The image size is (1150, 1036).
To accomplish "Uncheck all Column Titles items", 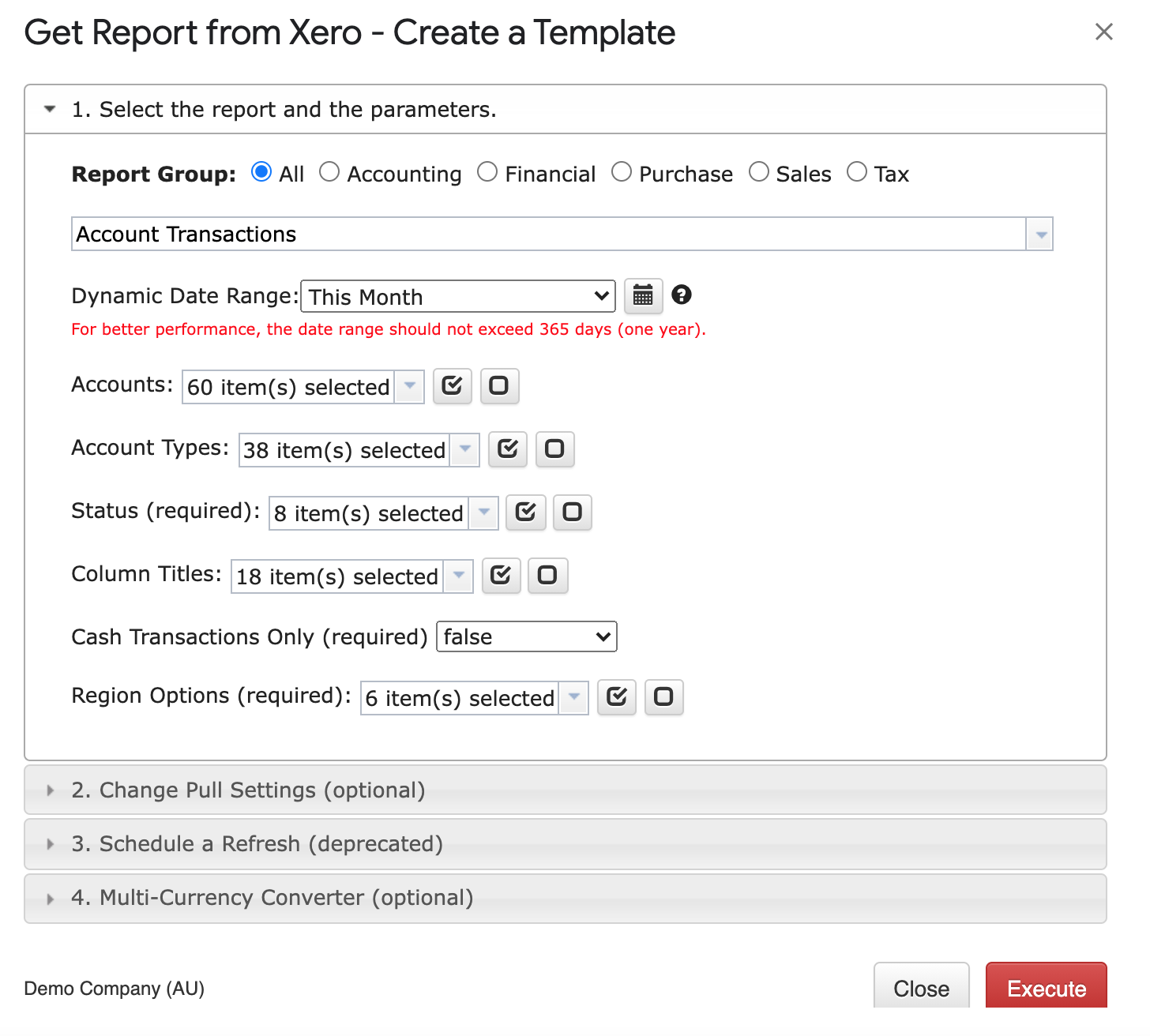I will 548,576.
